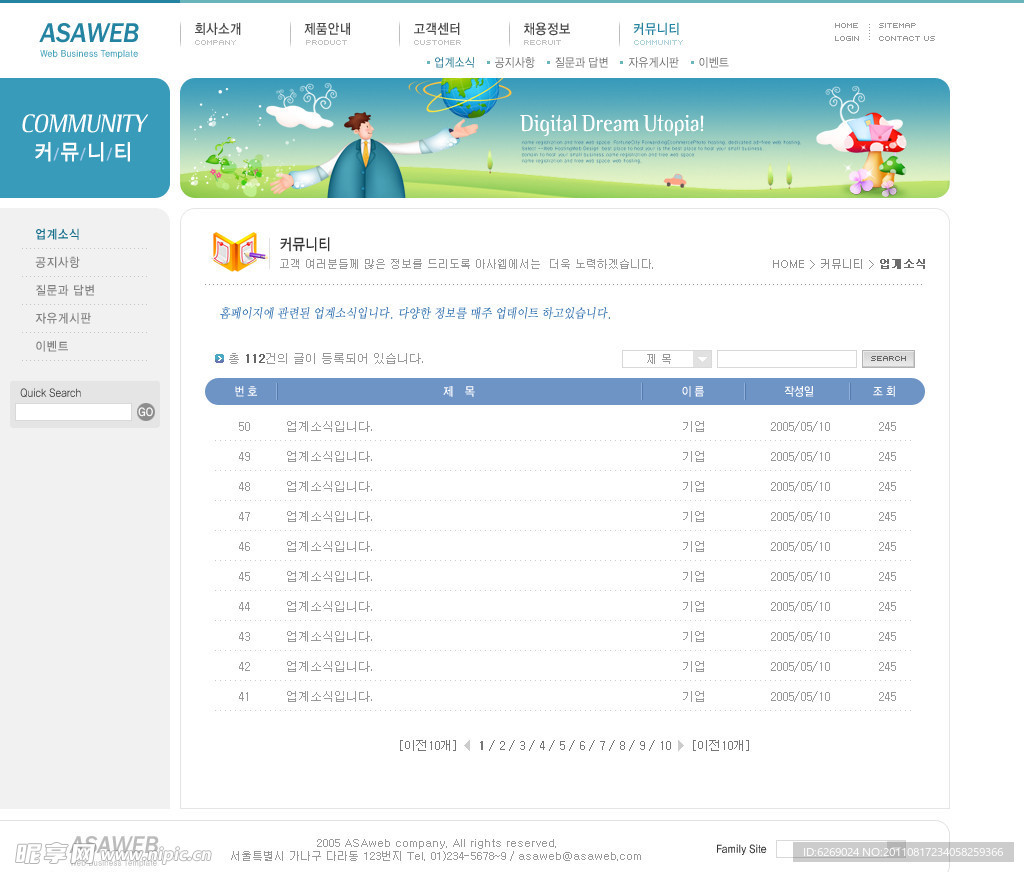
Task: Open the 제품안내 PRODUCT menu
Action: coord(327,34)
